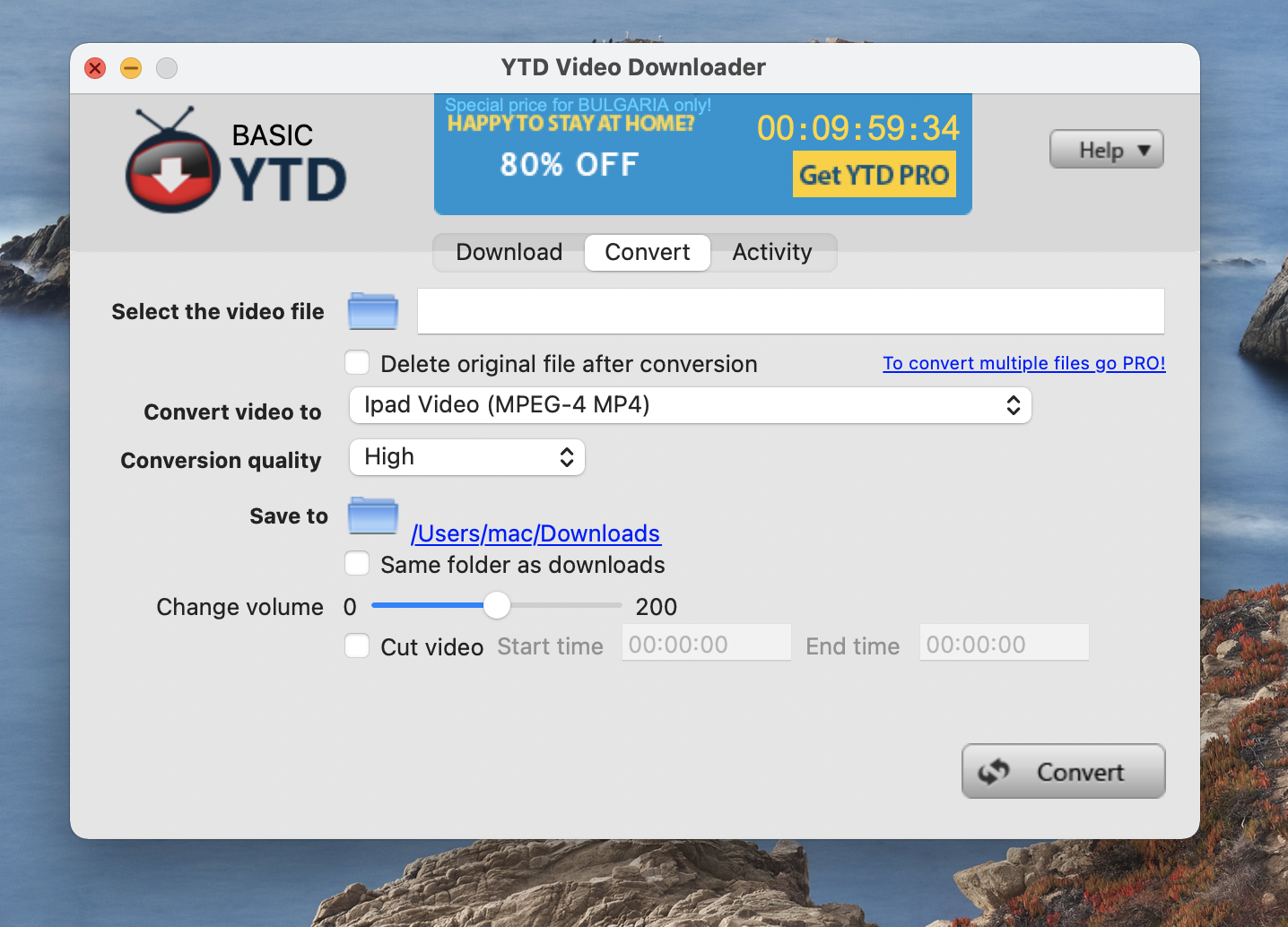Image resolution: width=1288 pixels, height=927 pixels.
Task: Click the circular arrows icon on Convert button
Action: (x=994, y=771)
